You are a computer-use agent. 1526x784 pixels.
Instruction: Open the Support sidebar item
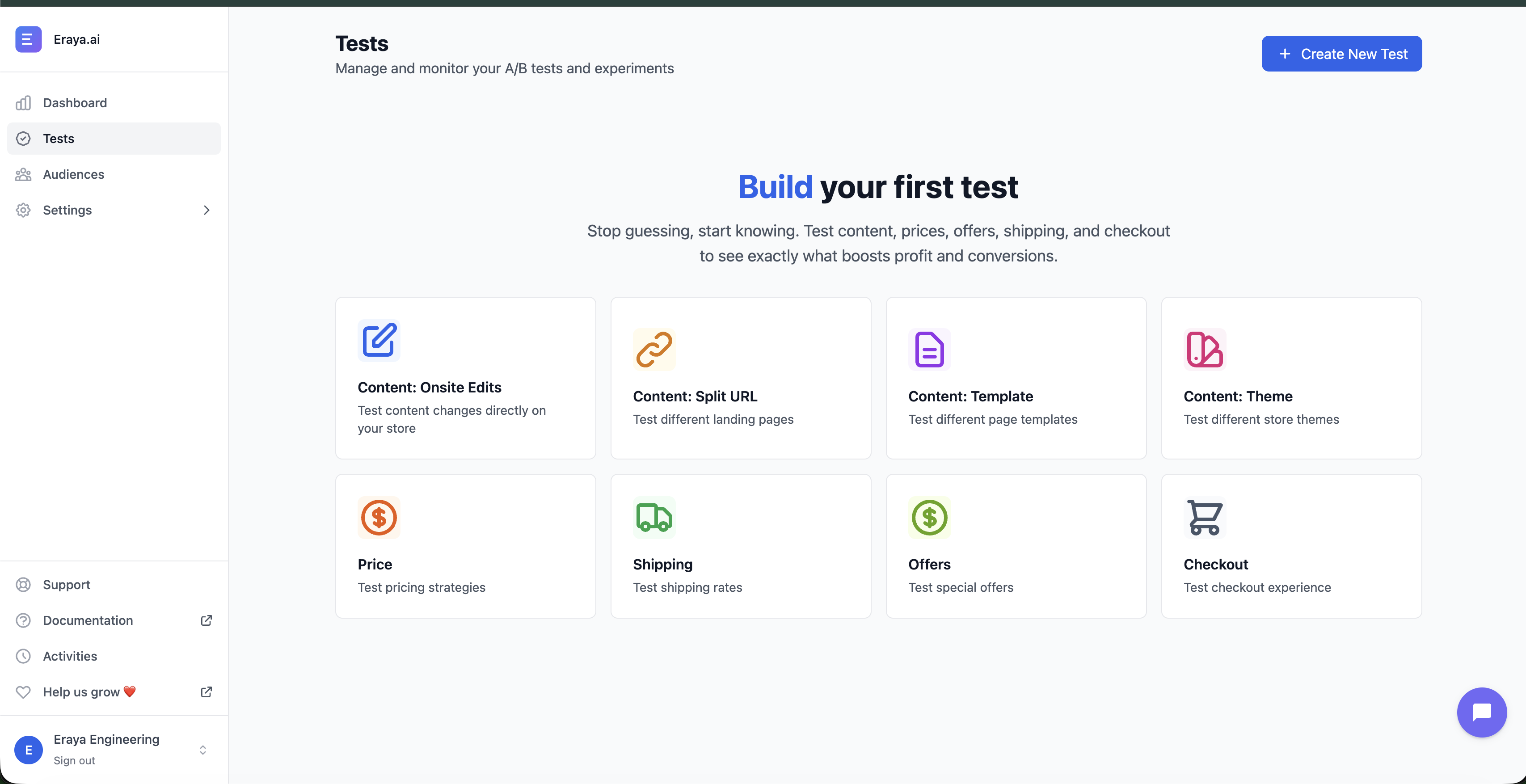66,584
